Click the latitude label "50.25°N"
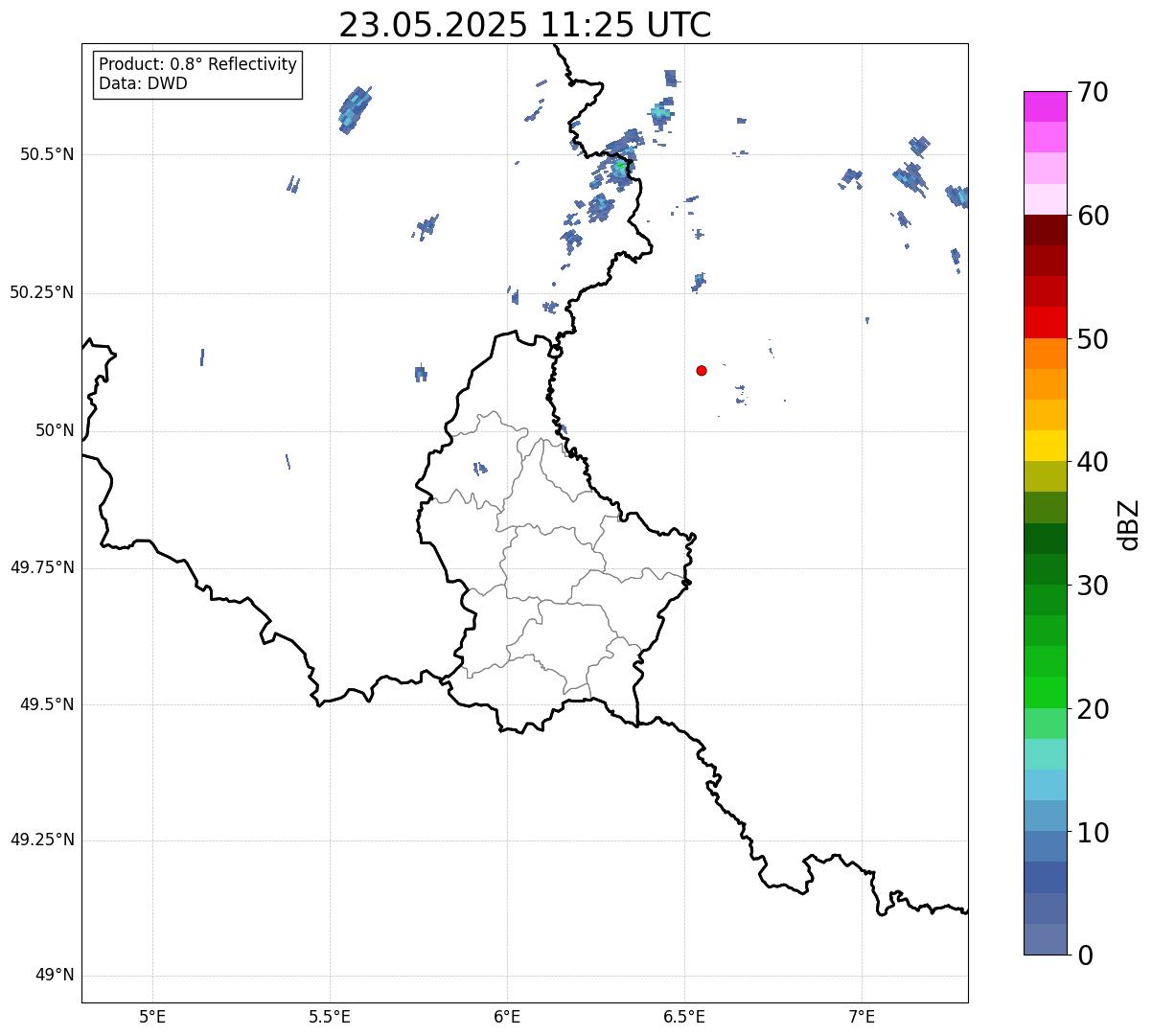This screenshot has width=1152, height=1036. 42,292
